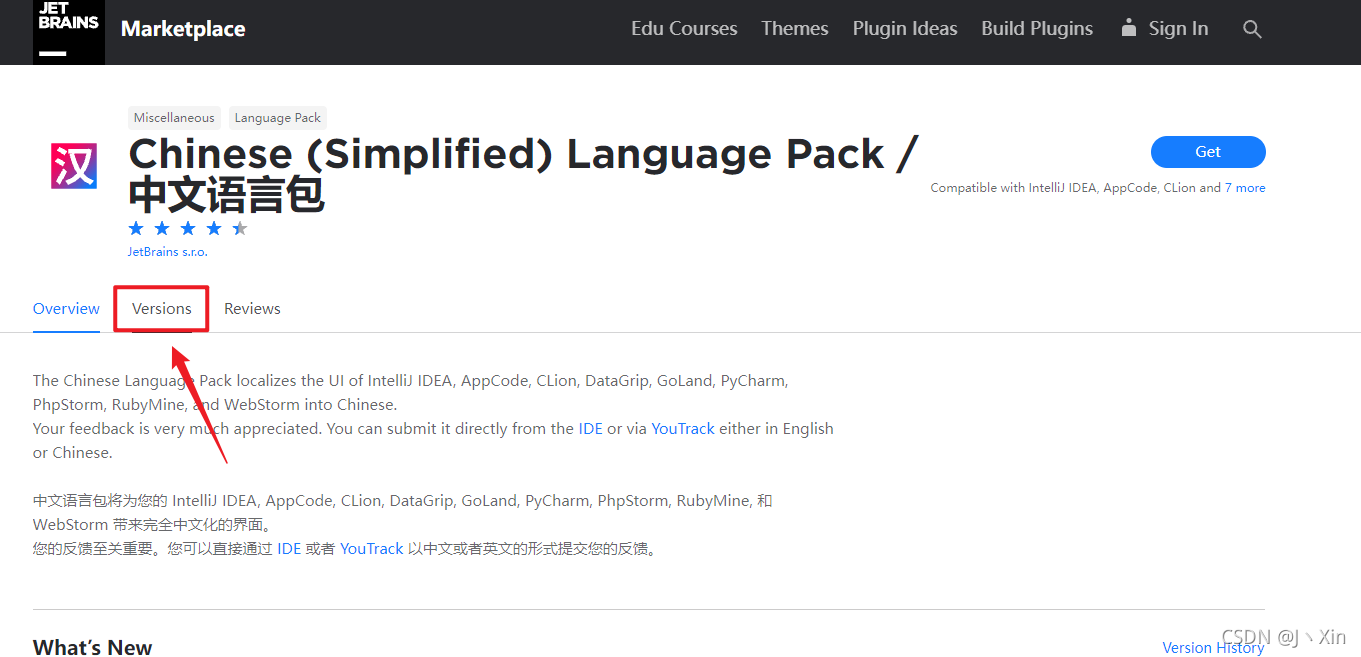Open Themes menu item
1361x657 pixels.
795,29
